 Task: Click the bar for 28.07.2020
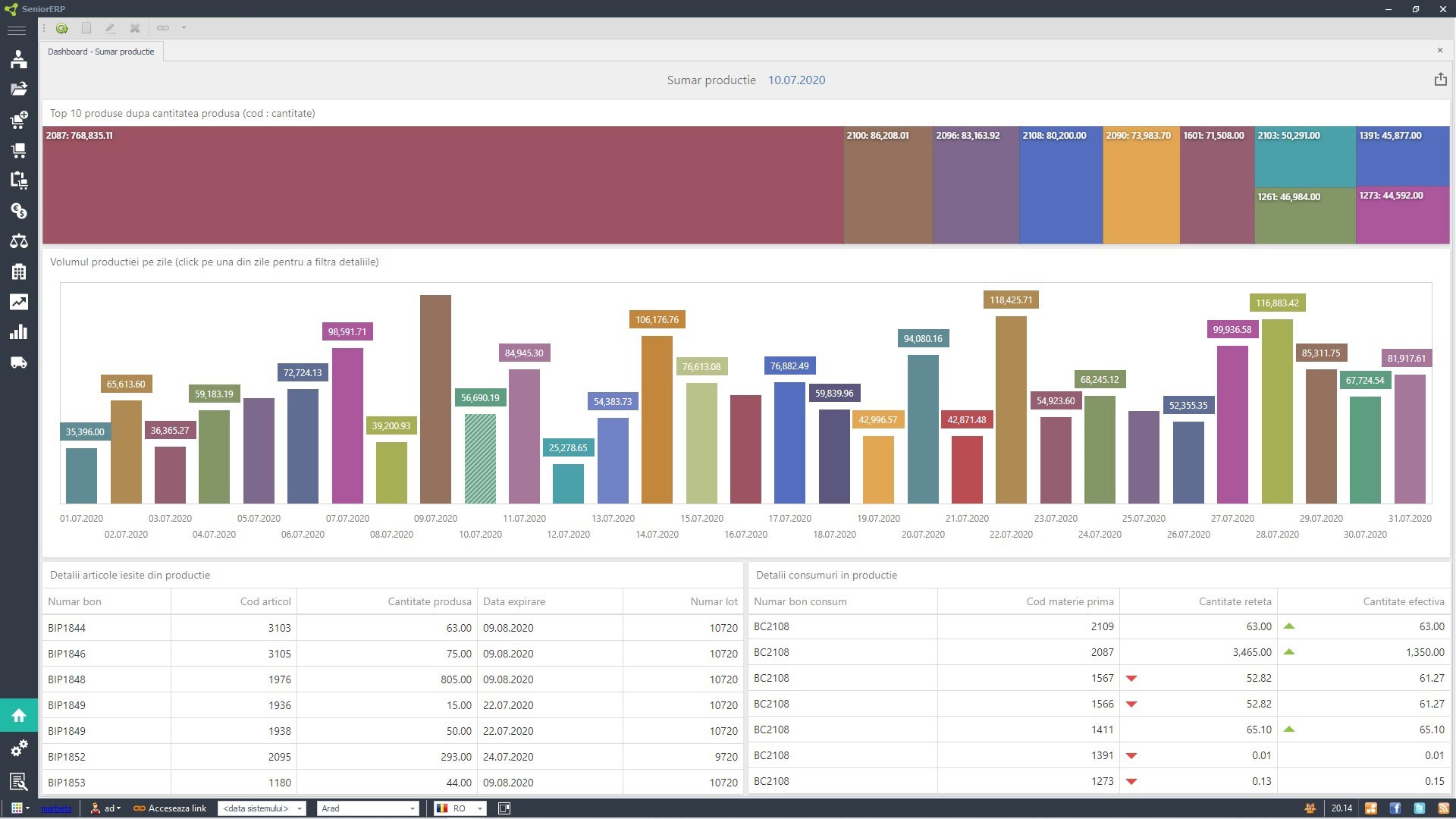(1277, 411)
